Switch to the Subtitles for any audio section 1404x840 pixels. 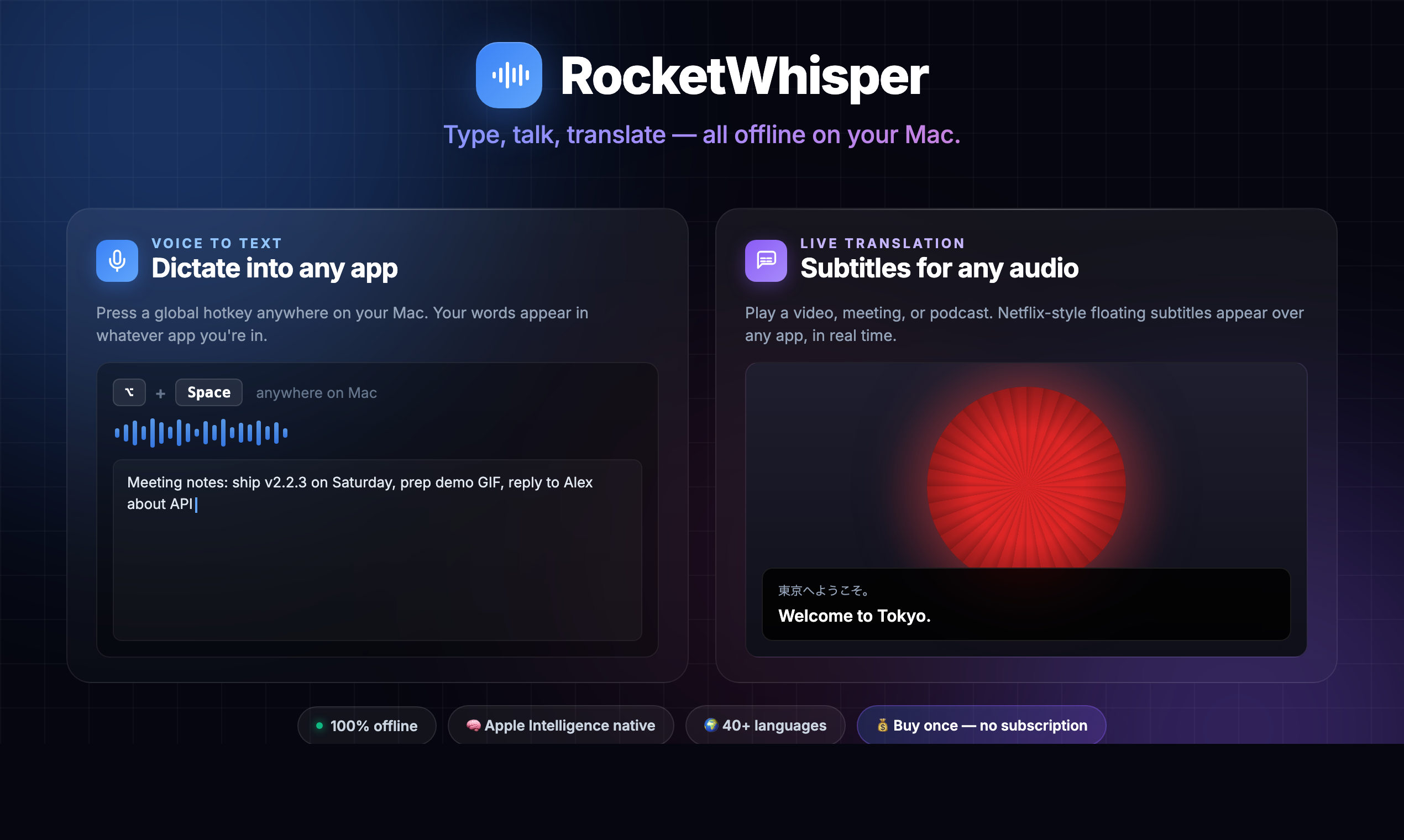(939, 268)
